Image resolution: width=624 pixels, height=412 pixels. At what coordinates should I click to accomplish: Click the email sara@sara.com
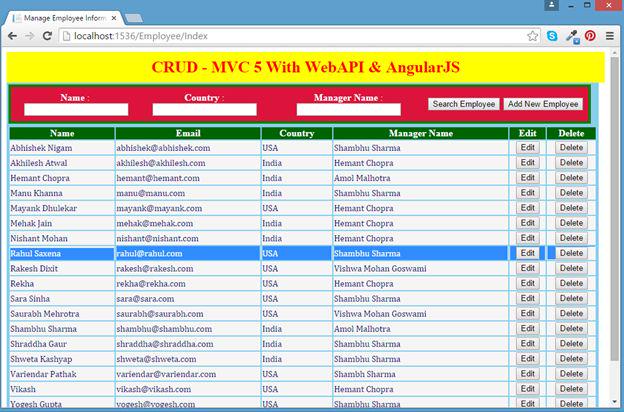(145, 299)
